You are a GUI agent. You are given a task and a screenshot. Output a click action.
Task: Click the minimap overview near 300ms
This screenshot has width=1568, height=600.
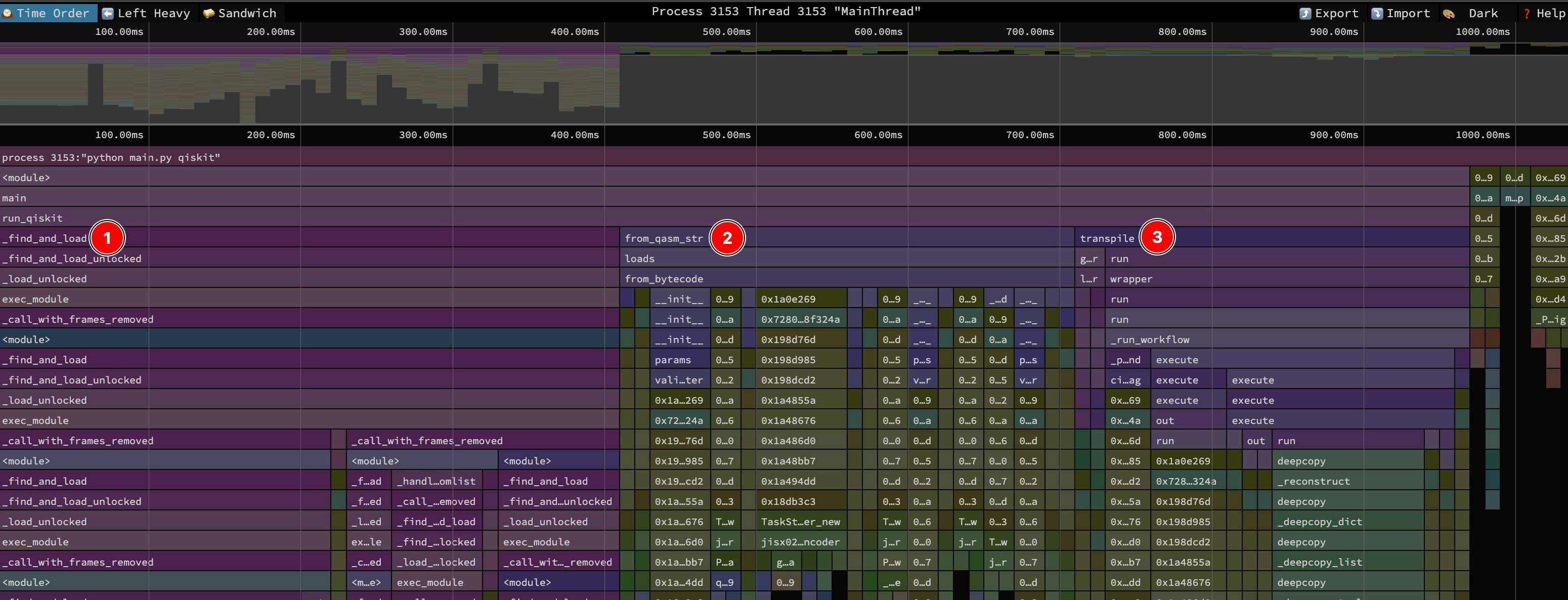pyautogui.click(x=454, y=84)
